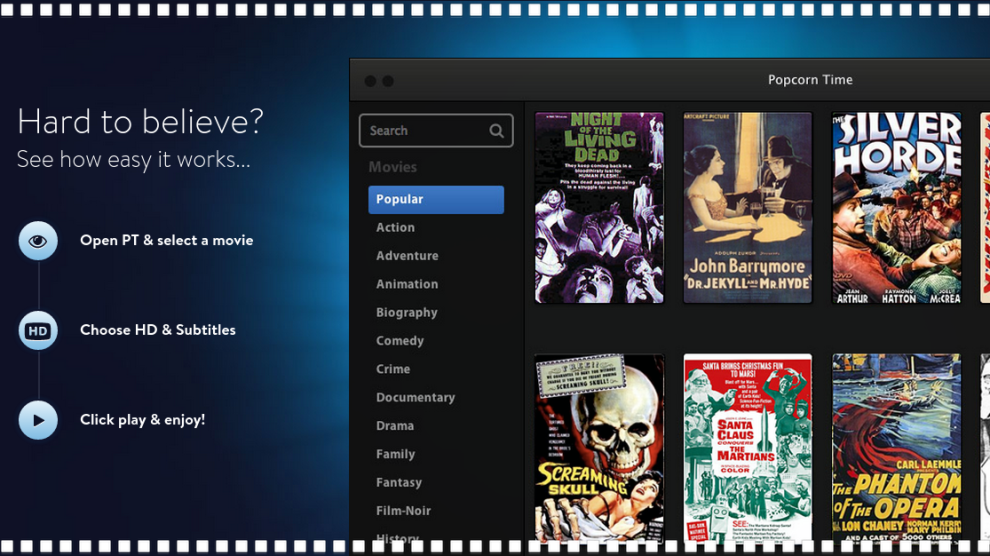Click the magnifying glass search icon
This screenshot has width=990, height=556.
(x=496, y=131)
